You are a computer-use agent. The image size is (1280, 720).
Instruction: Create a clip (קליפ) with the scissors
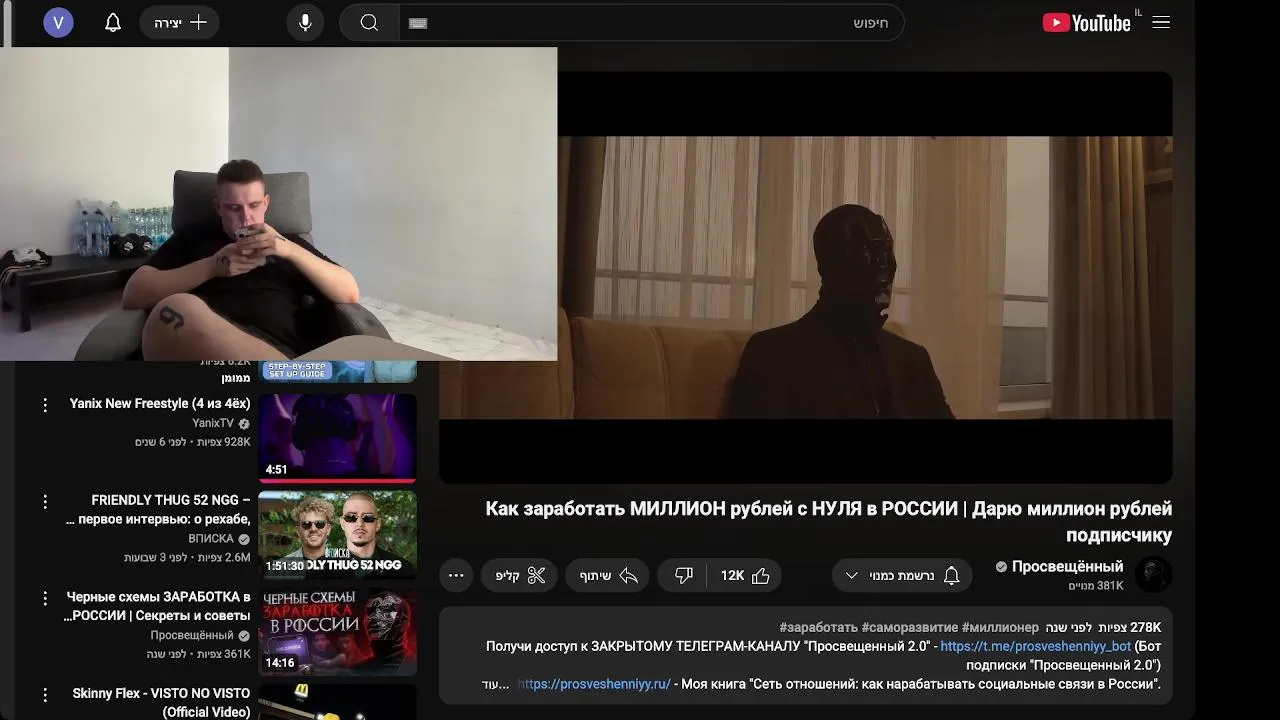click(x=520, y=575)
